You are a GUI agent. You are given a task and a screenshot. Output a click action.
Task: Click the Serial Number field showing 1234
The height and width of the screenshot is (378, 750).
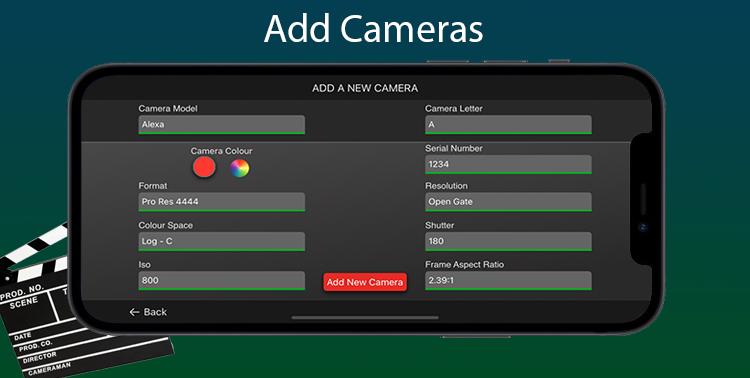coord(508,164)
